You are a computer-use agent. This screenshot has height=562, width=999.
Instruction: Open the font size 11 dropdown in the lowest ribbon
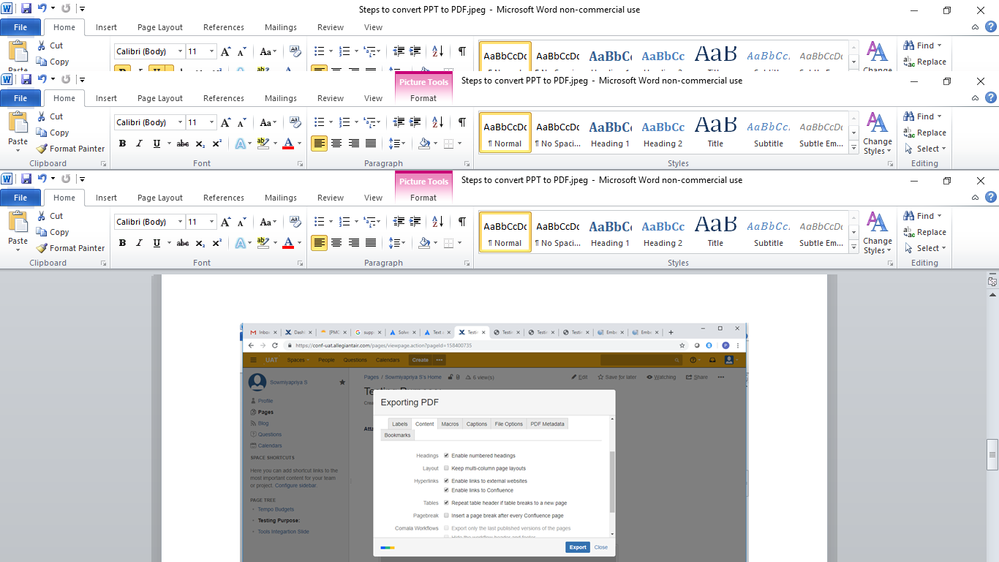[x=212, y=222]
